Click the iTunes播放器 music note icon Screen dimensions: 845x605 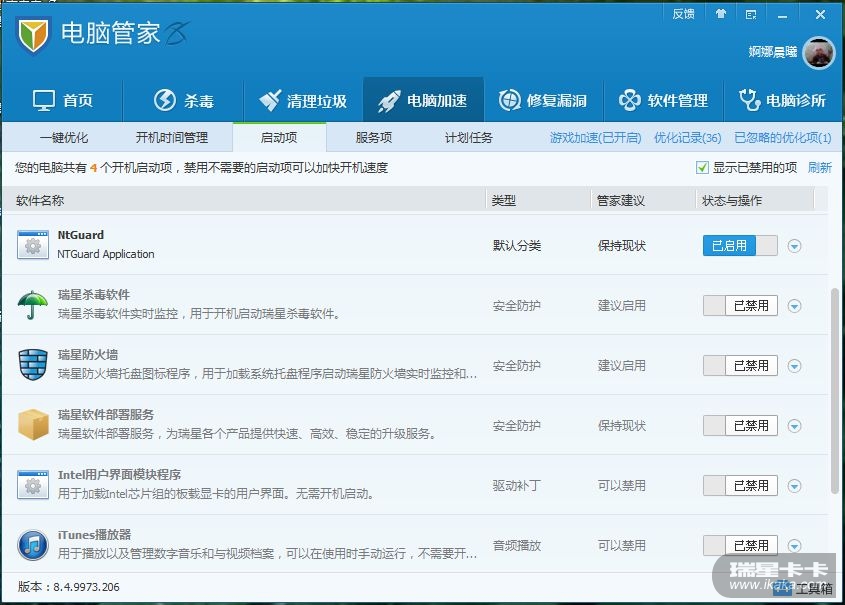[33, 545]
